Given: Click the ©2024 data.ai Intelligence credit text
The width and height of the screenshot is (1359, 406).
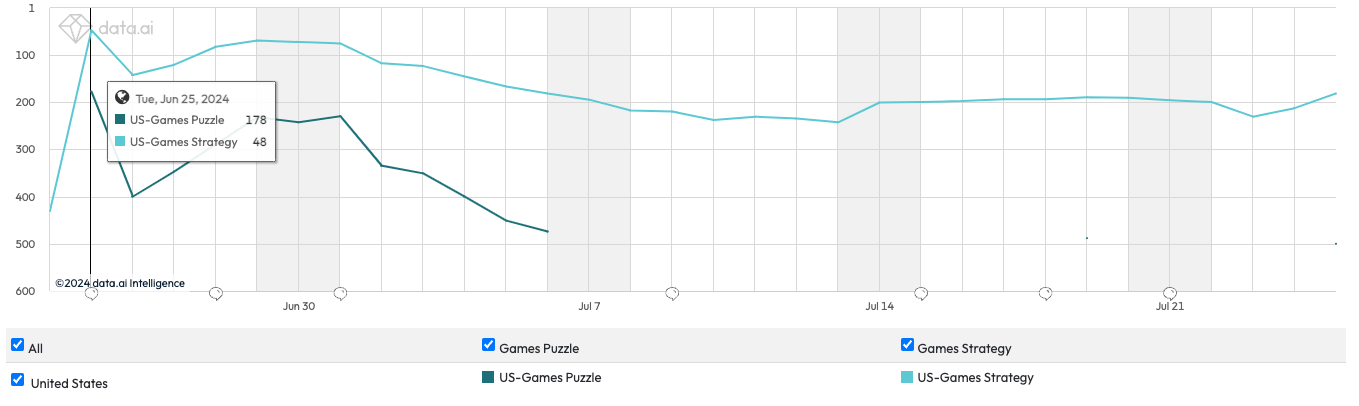Looking at the screenshot, I should point(120,283).
